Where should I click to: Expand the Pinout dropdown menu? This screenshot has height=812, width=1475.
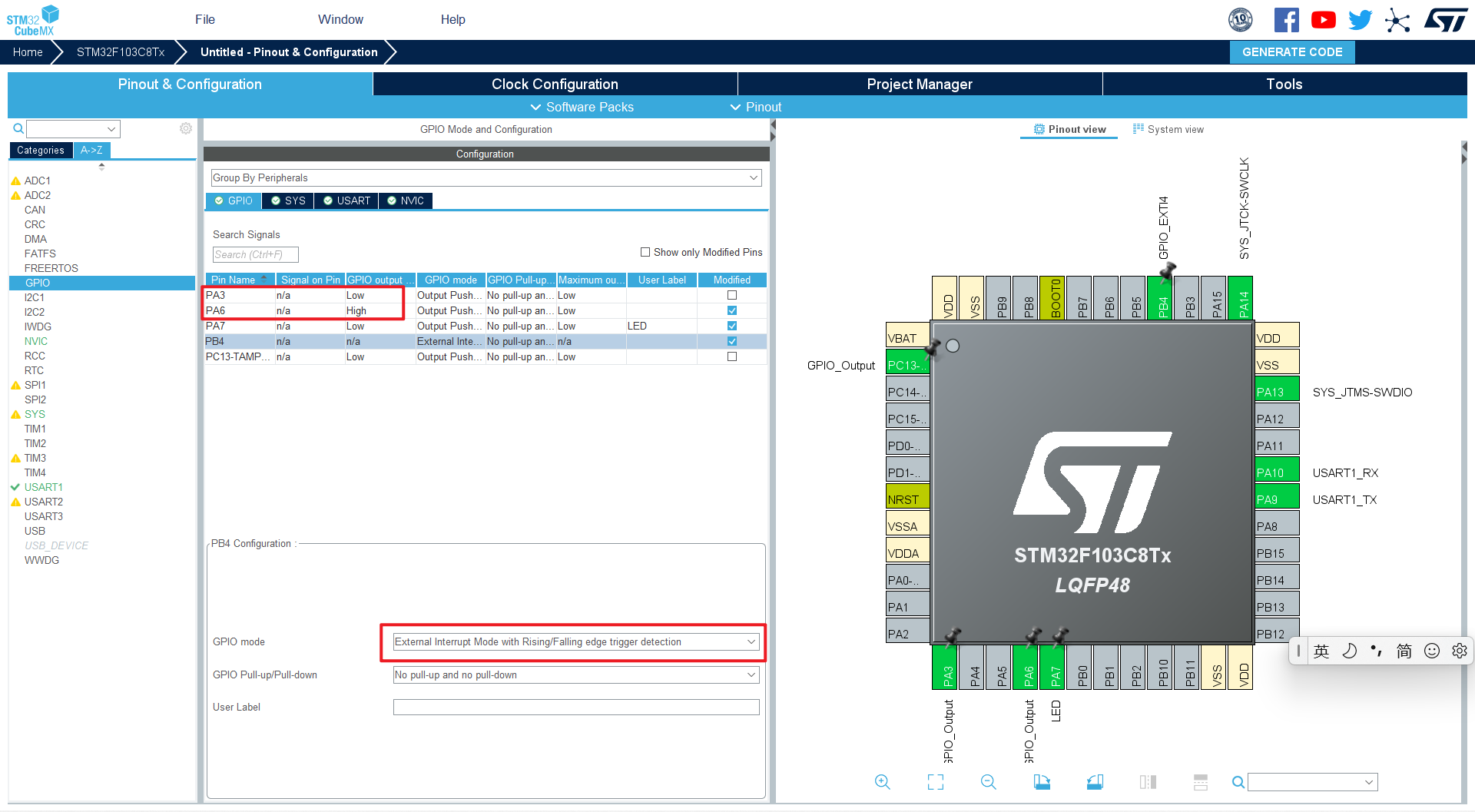(756, 107)
